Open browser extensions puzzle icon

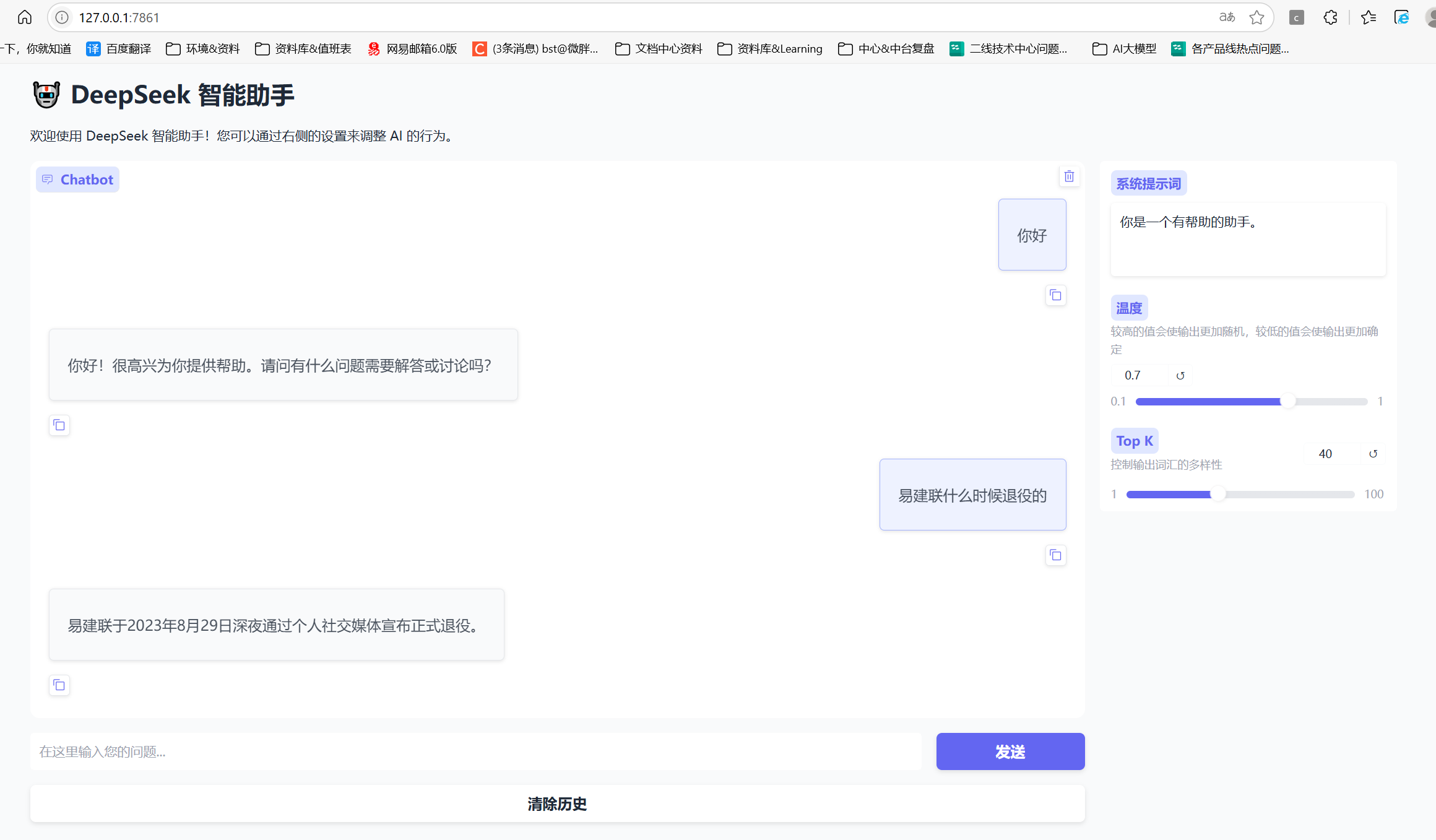click(1330, 17)
